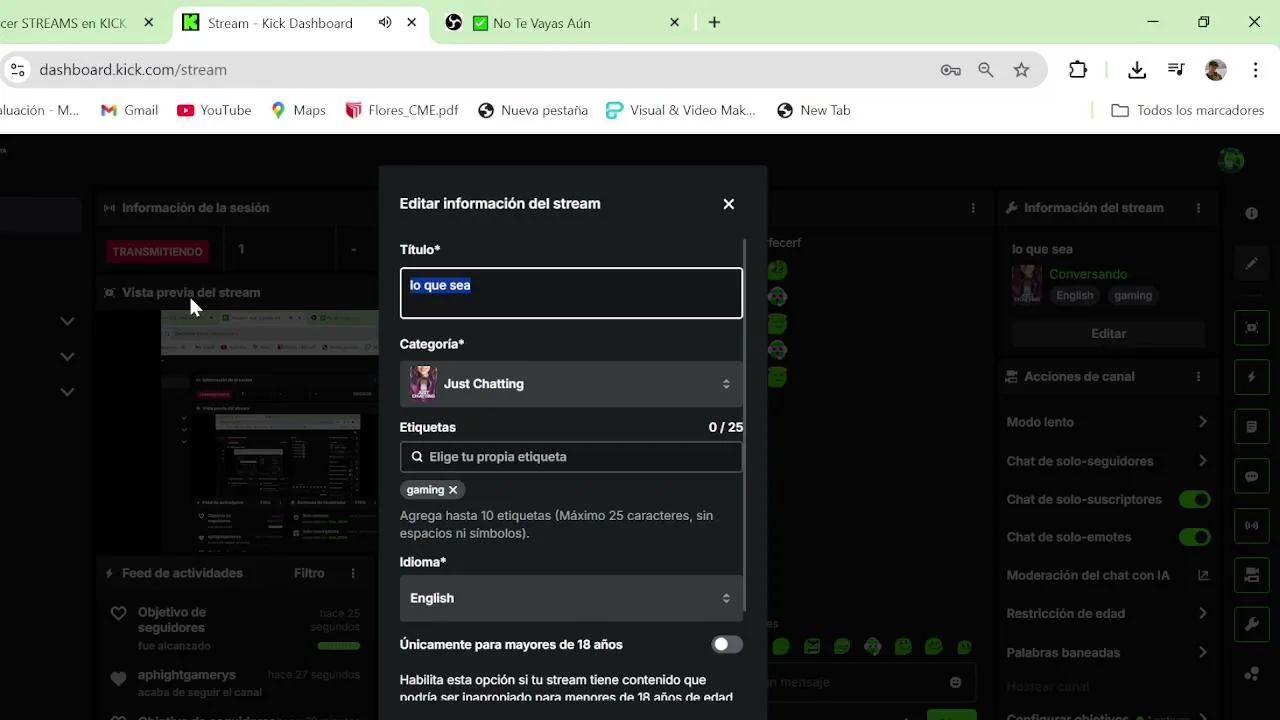Open Acciones de canal panel options menu
The image size is (1280, 720).
[x=1198, y=377]
